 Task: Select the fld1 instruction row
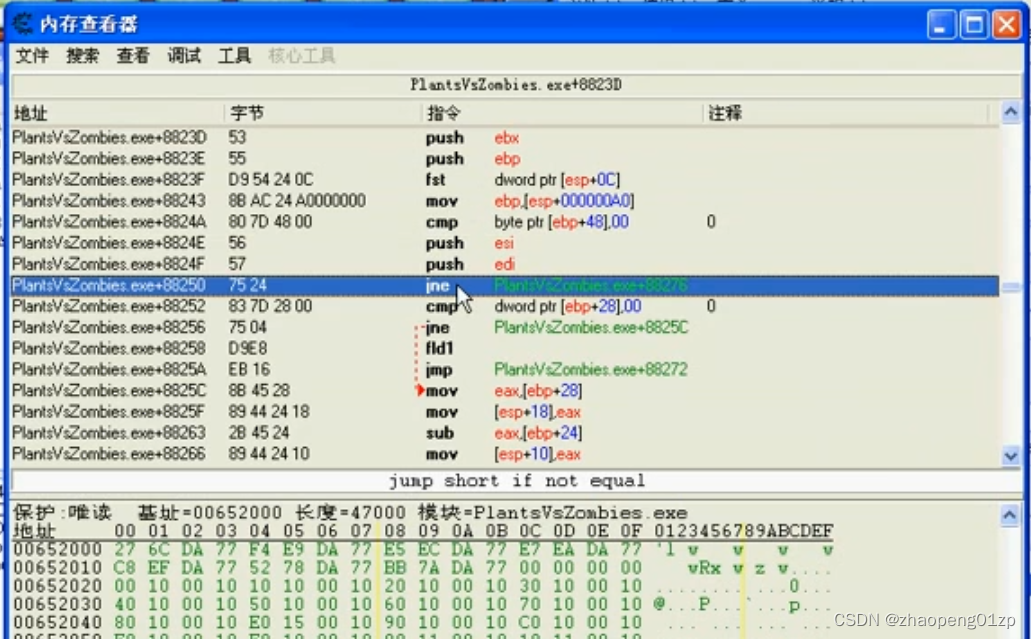point(505,348)
